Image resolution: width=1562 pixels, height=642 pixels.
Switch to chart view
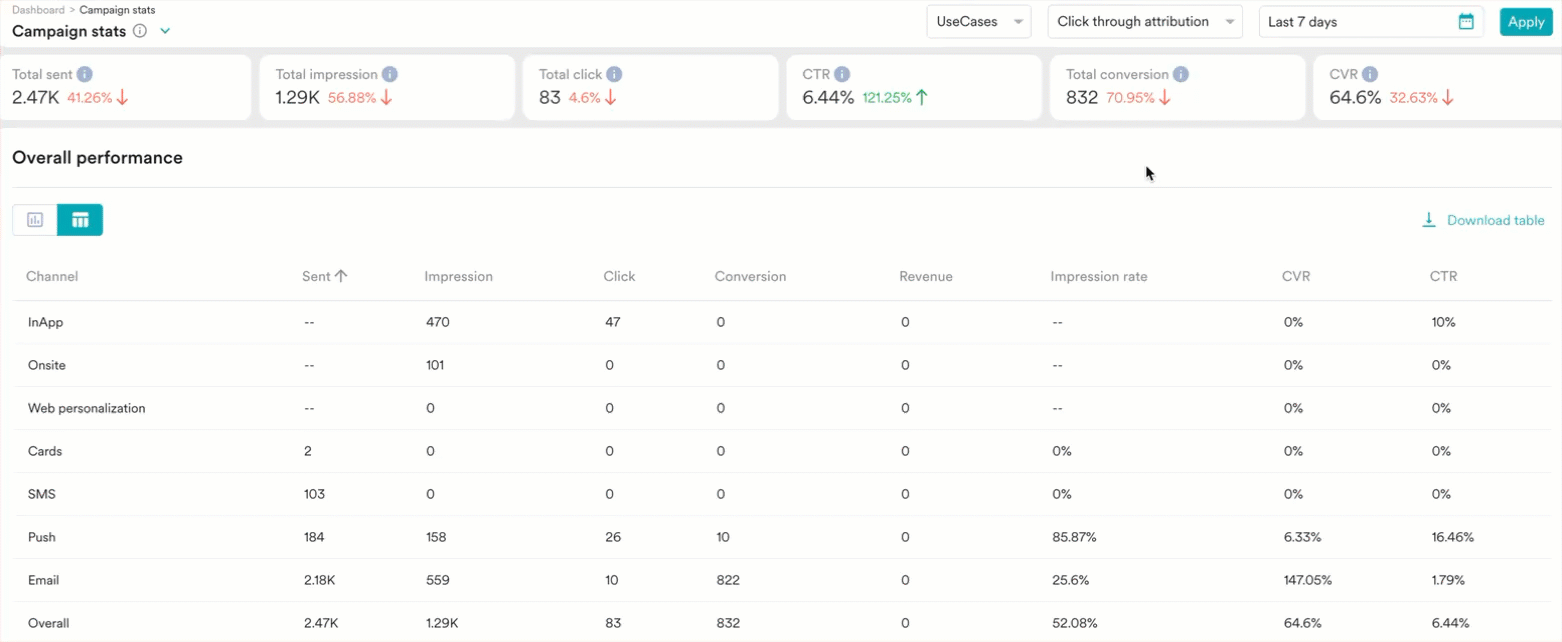[35, 220]
